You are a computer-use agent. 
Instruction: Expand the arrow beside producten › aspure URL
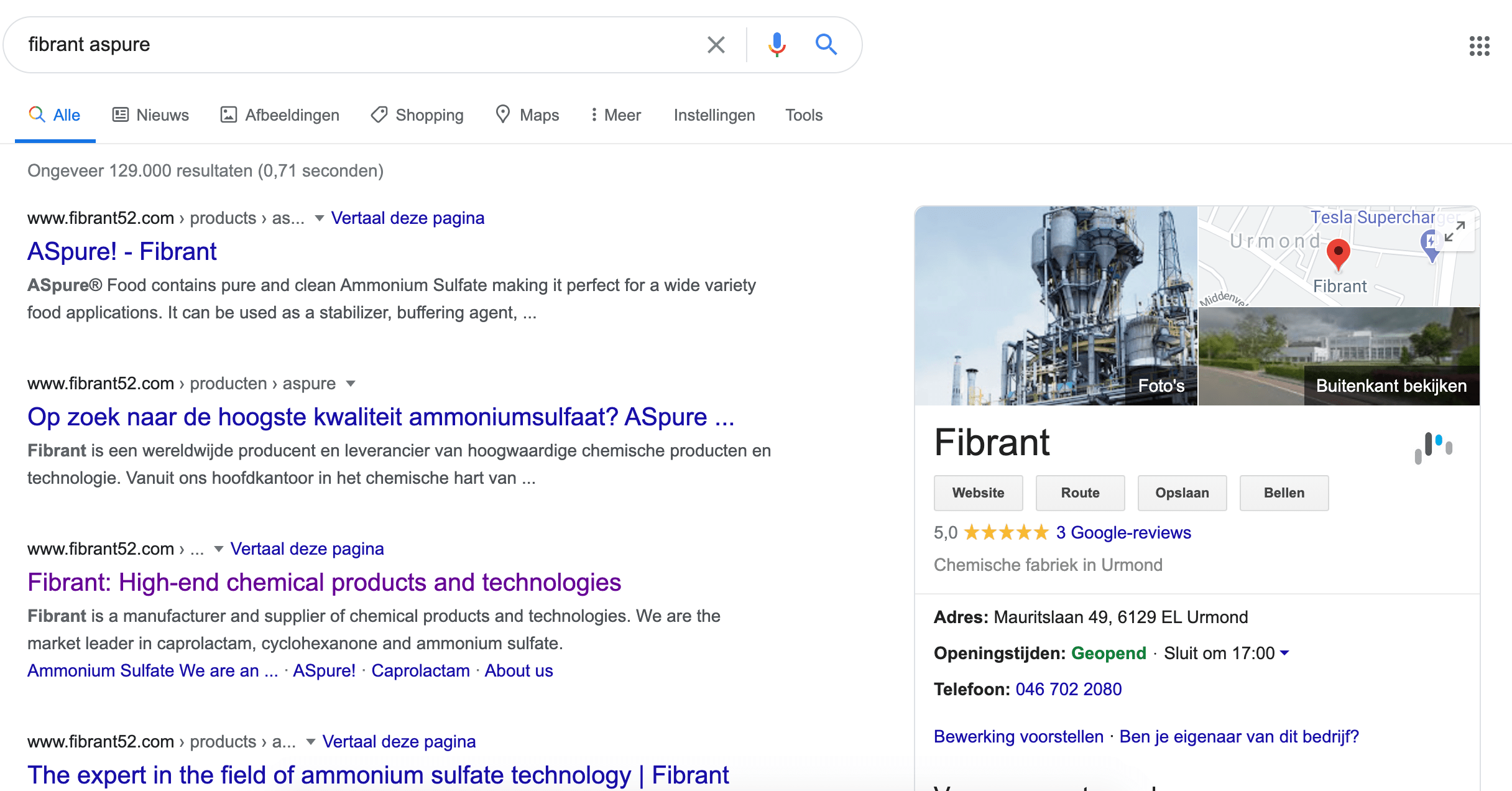[350, 384]
